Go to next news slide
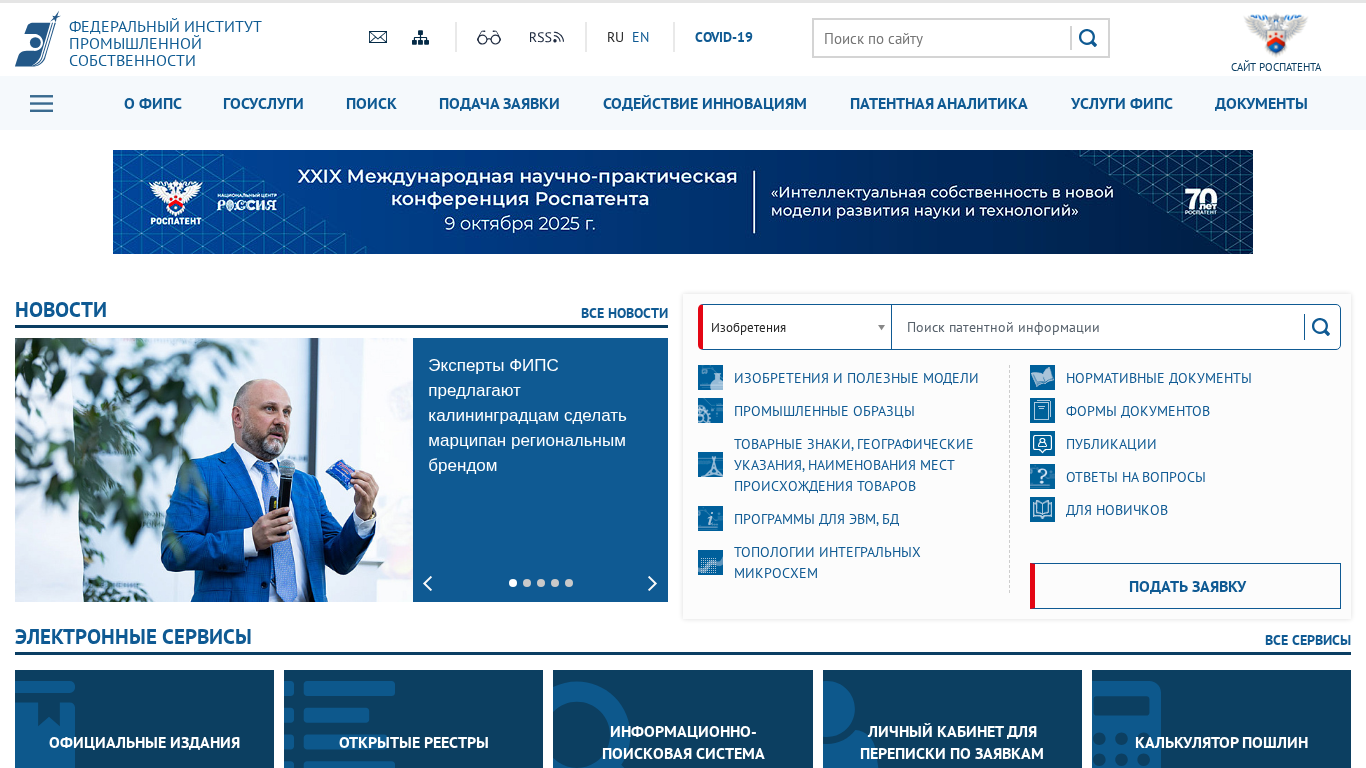The width and height of the screenshot is (1366, 768). tap(652, 583)
